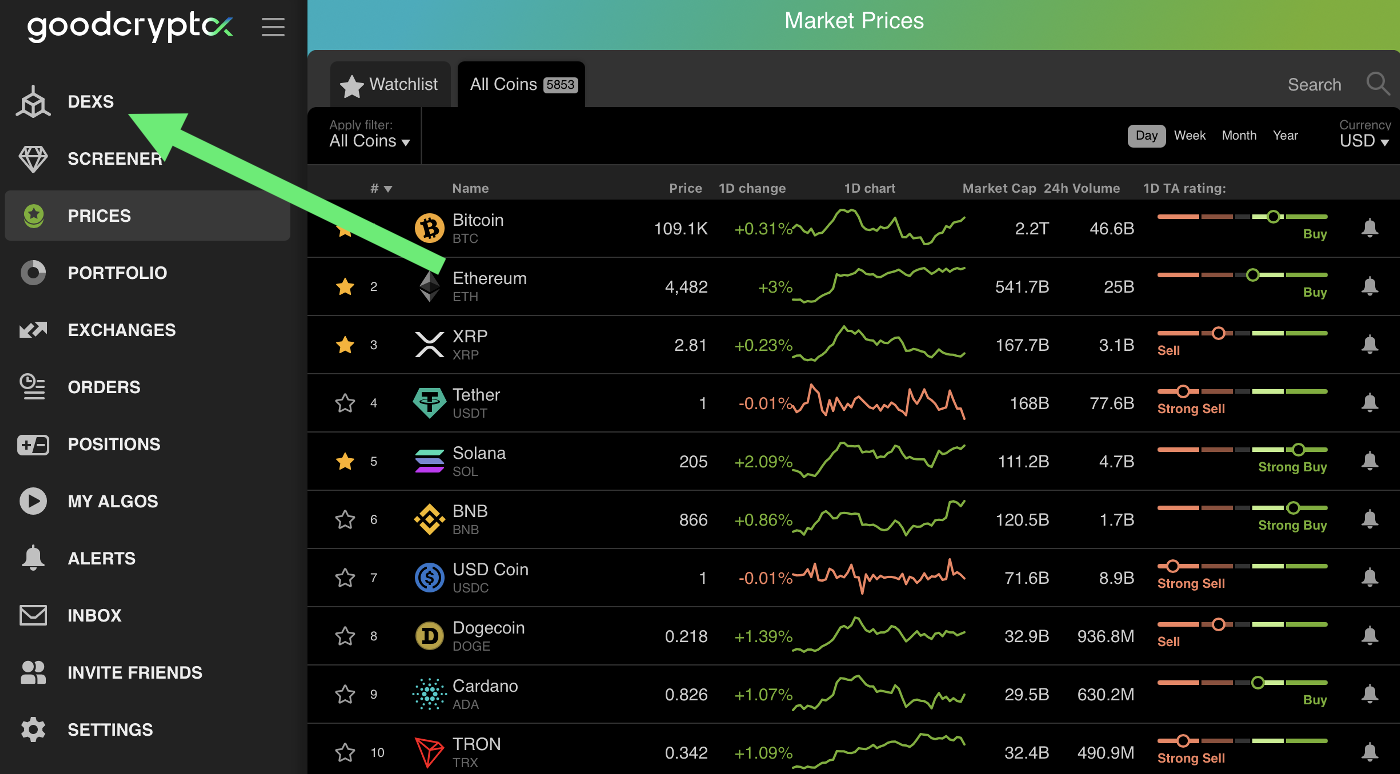The height and width of the screenshot is (774, 1400).
Task: Click the bell icon for Bitcoin
Action: pos(1369,228)
